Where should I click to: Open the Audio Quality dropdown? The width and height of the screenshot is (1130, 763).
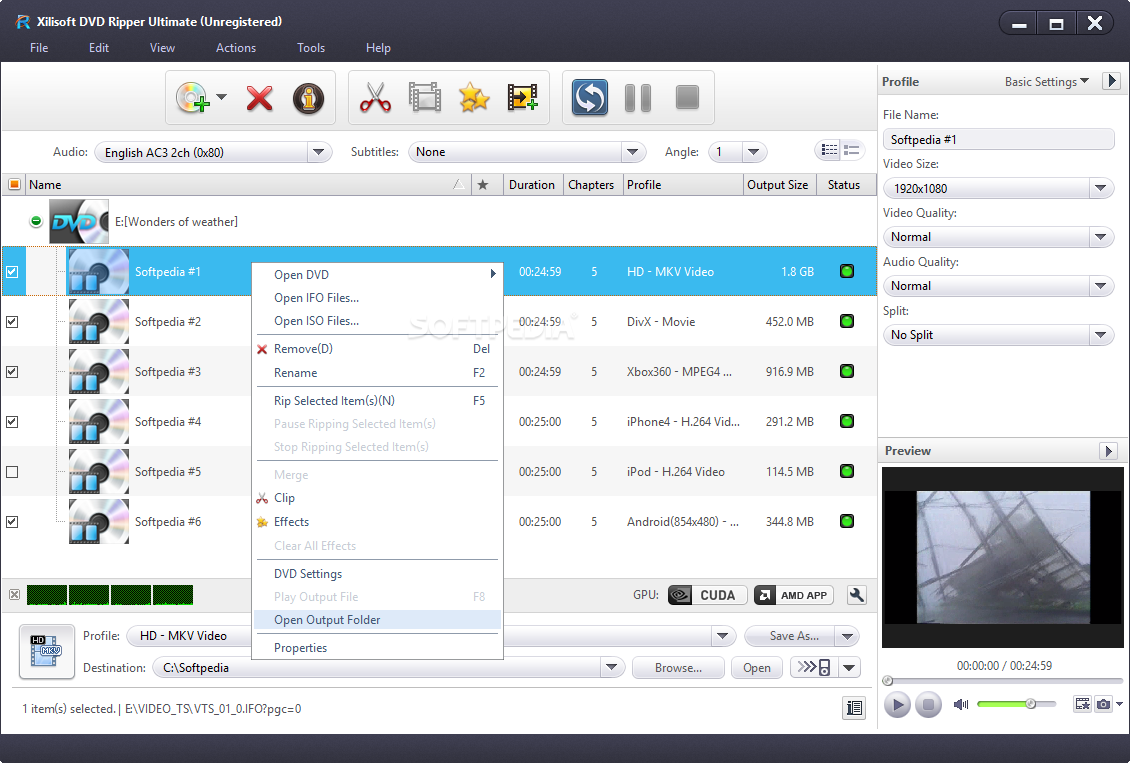[1100, 285]
